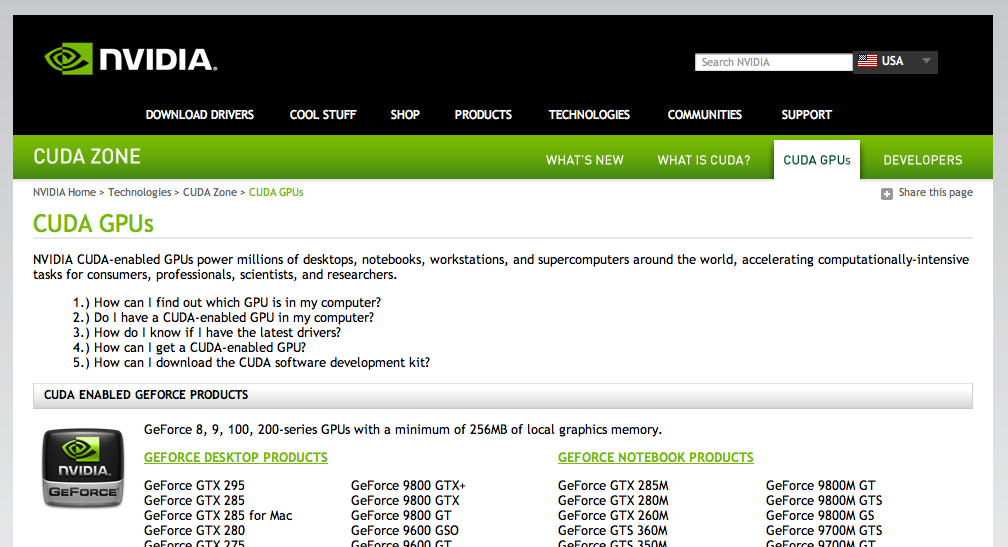Go to Technologies breadcrumb link
This screenshot has width=1008, height=547.
140,192
